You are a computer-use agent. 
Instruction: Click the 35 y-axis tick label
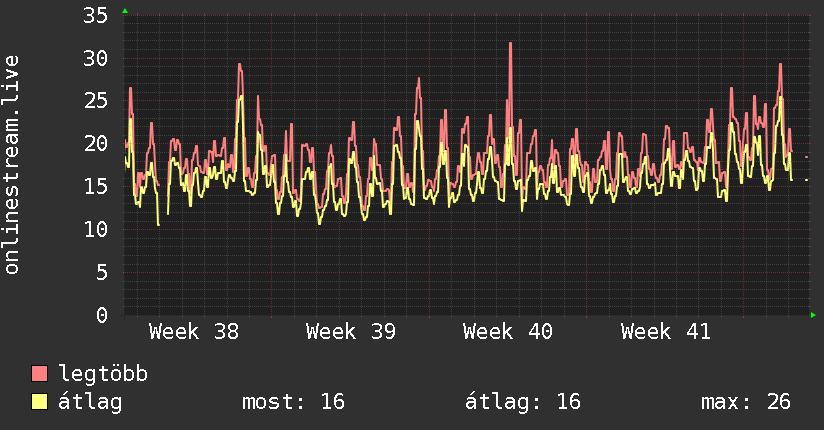click(95, 15)
